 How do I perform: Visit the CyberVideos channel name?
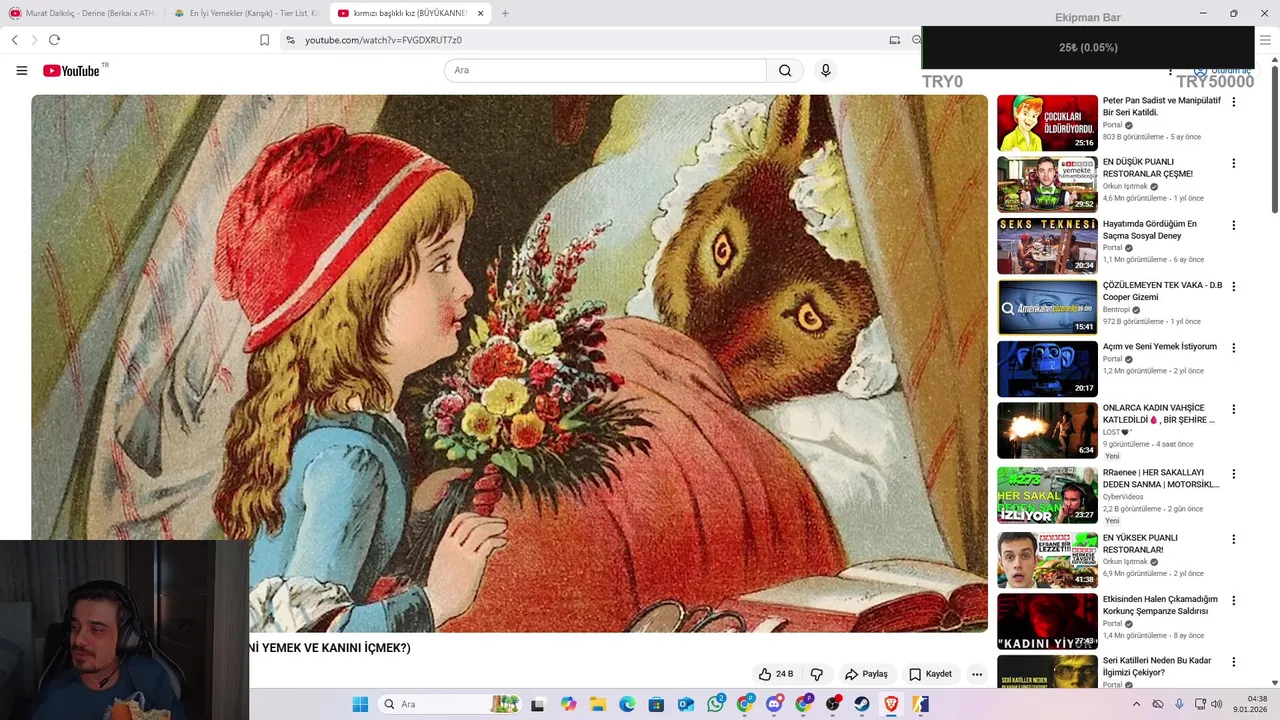pyautogui.click(x=1123, y=497)
